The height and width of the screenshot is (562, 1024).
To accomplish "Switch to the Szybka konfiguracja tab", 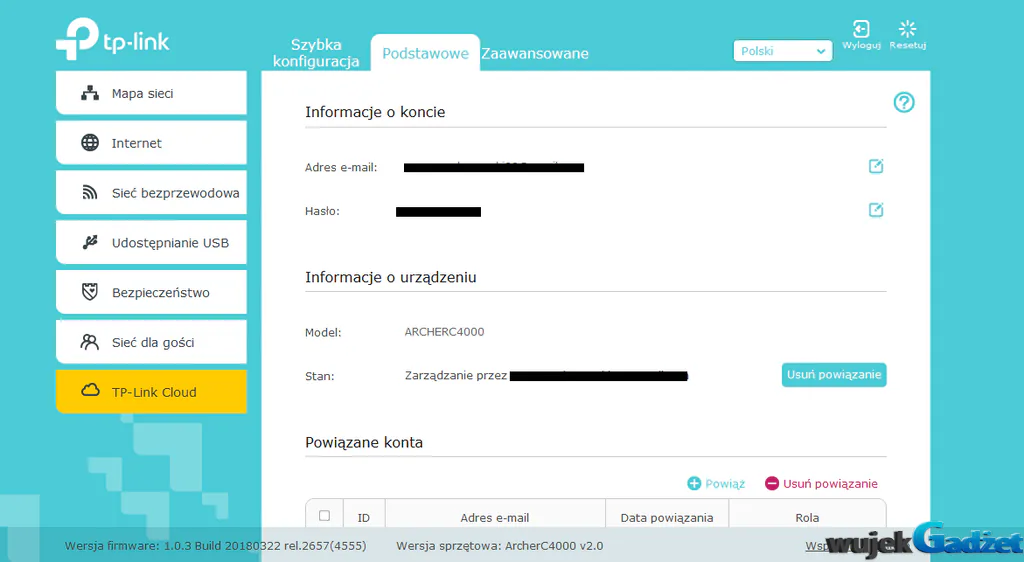I will [316, 53].
